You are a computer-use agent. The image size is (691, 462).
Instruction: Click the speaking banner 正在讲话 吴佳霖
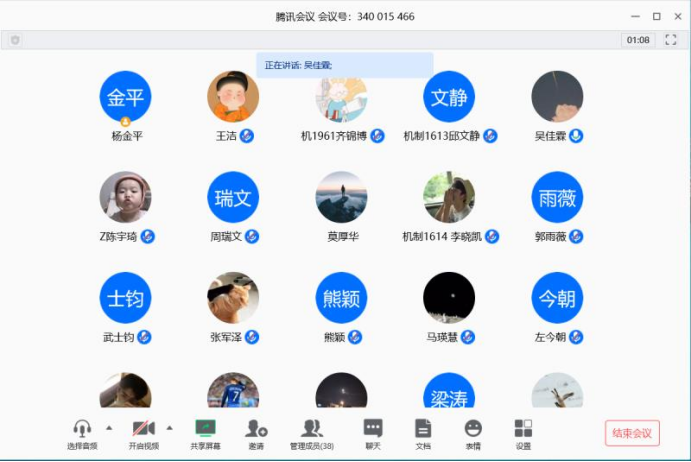345,65
